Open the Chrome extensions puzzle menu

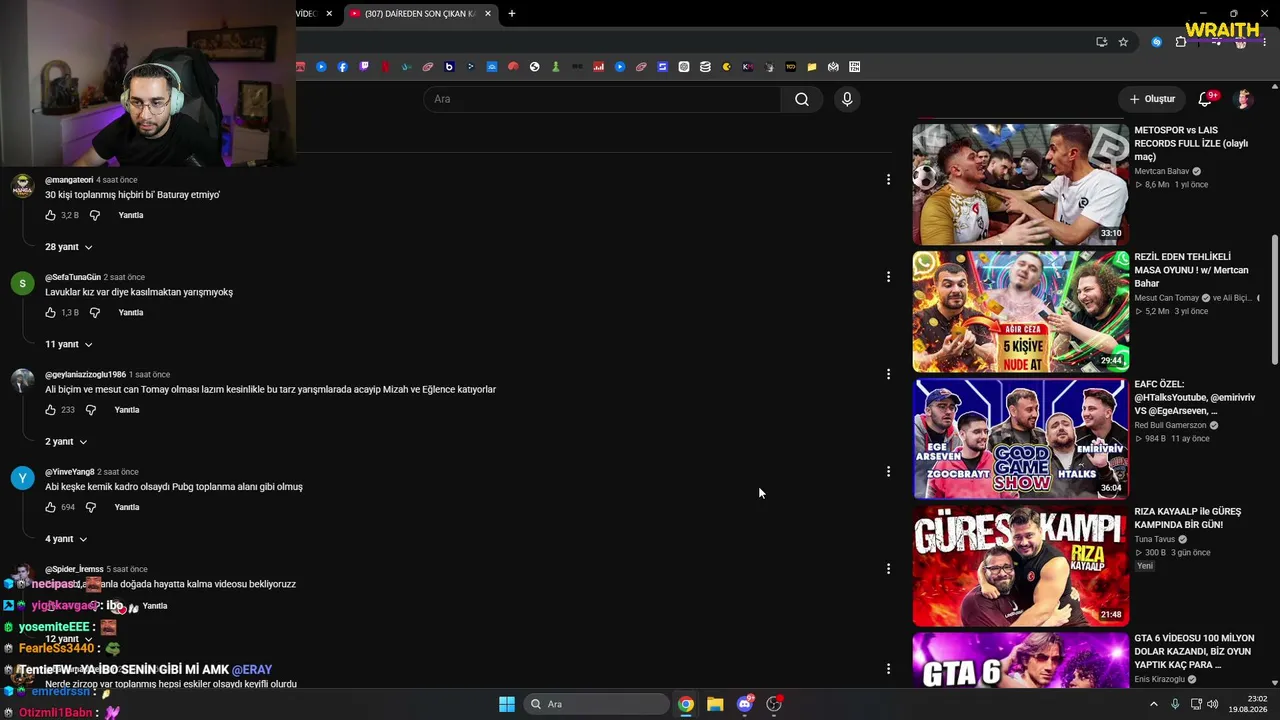[x=1181, y=42]
